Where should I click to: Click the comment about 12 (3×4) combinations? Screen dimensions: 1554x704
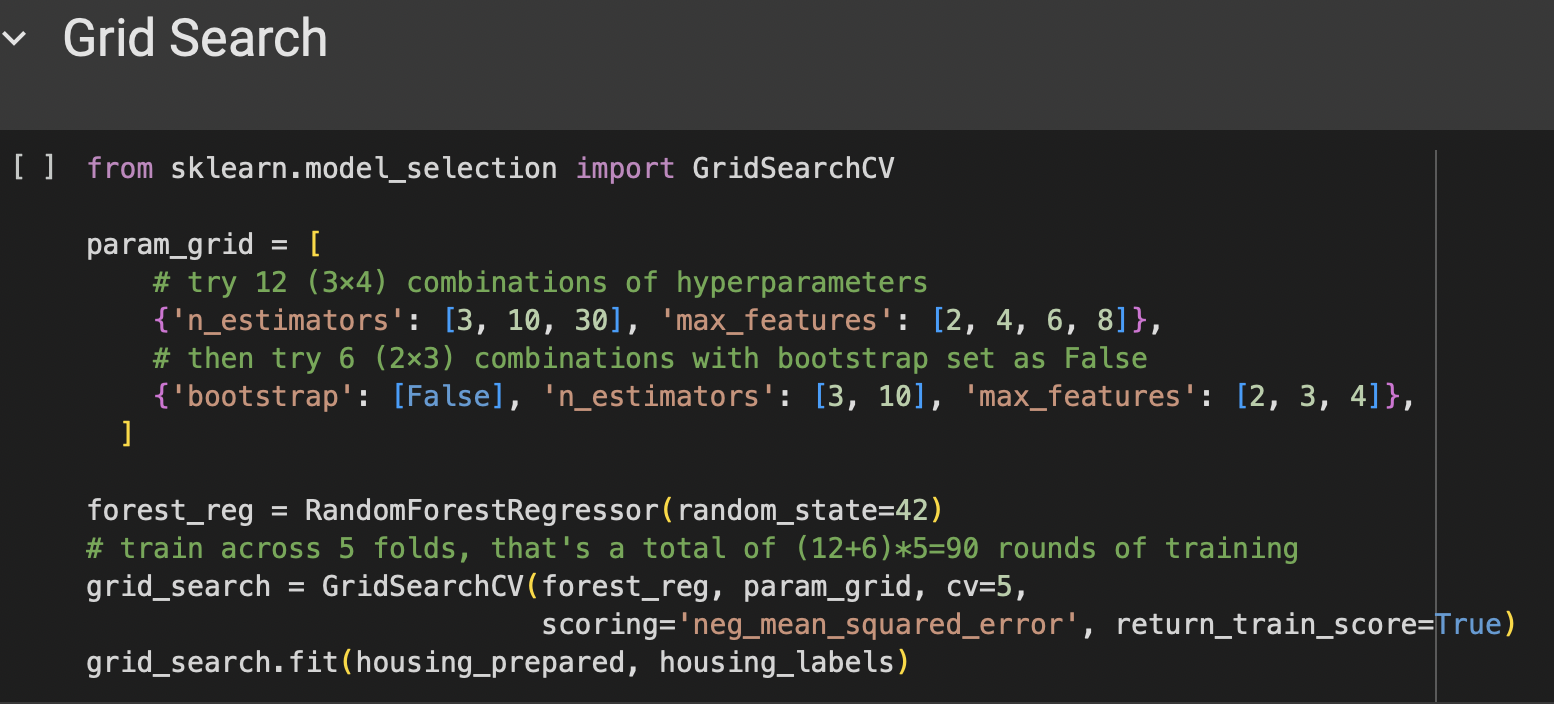coord(540,283)
